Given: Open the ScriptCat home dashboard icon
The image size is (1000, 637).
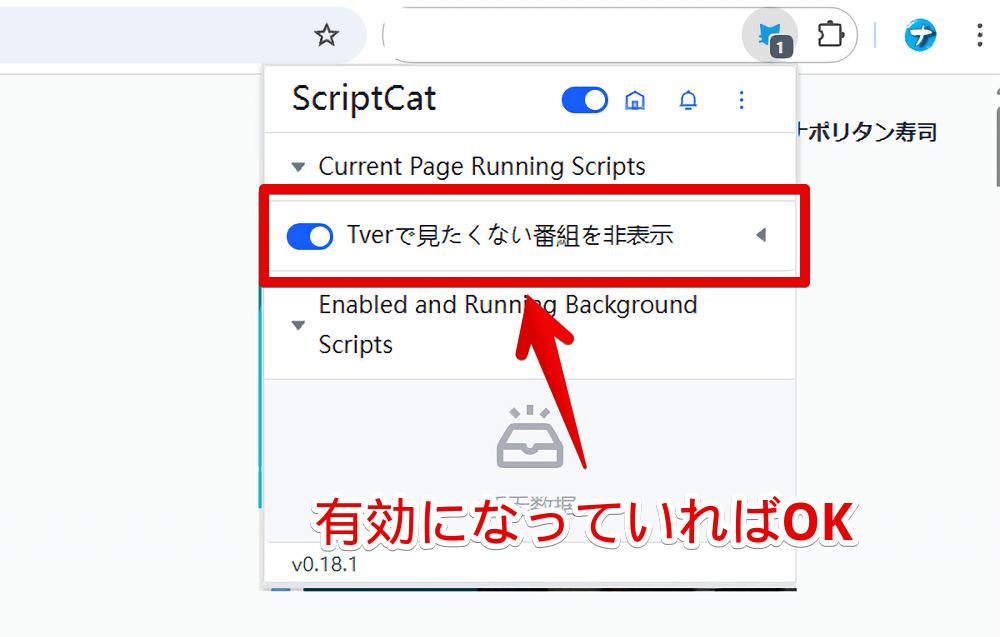Looking at the screenshot, I should pyautogui.click(x=635, y=100).
